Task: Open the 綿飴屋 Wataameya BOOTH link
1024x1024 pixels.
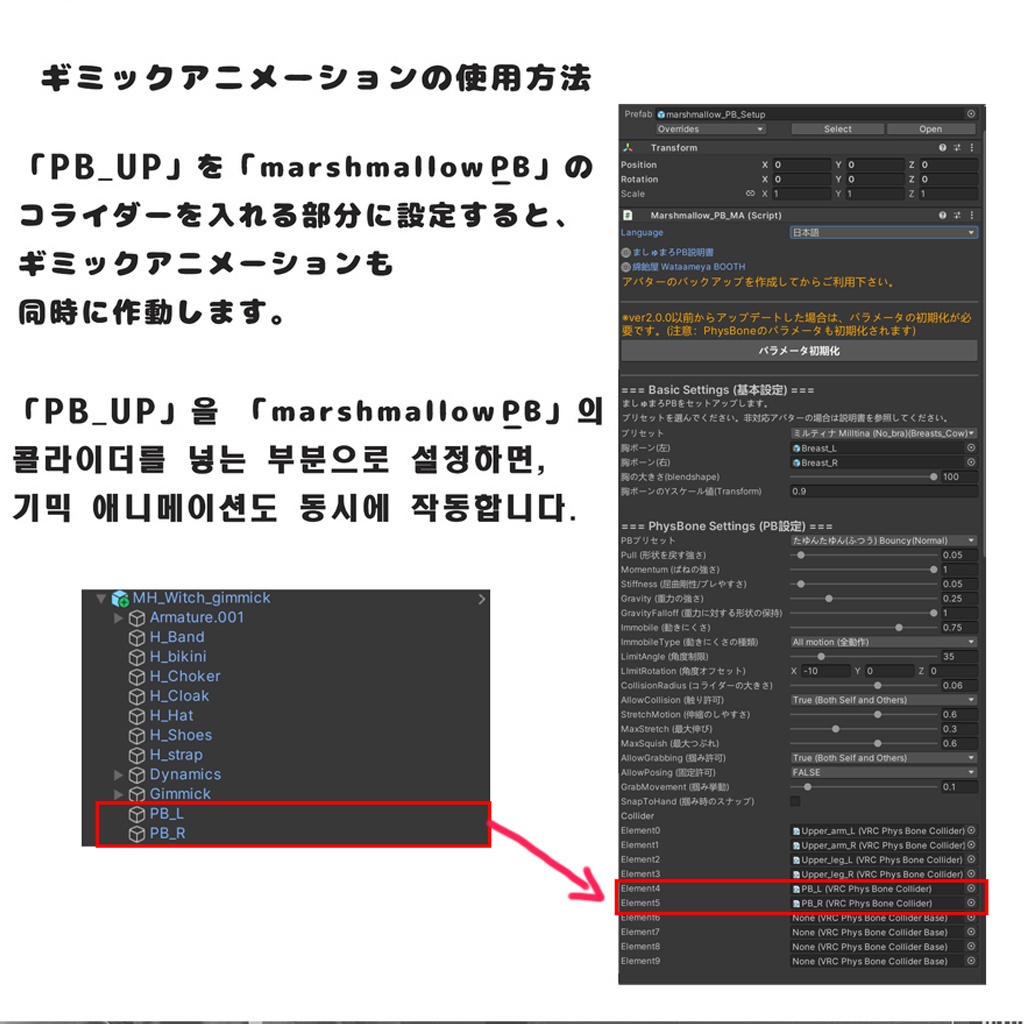Action: [x=688, y=266]
